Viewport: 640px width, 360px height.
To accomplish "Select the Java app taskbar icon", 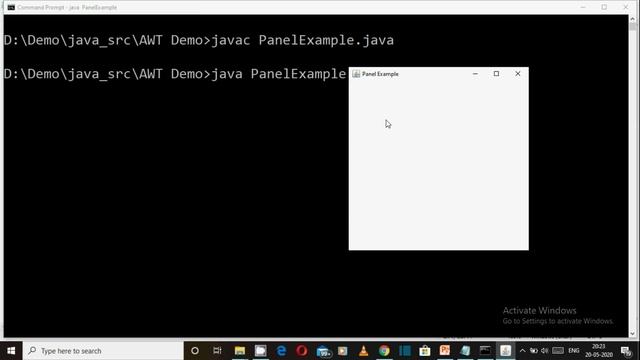I will (506, 351).
